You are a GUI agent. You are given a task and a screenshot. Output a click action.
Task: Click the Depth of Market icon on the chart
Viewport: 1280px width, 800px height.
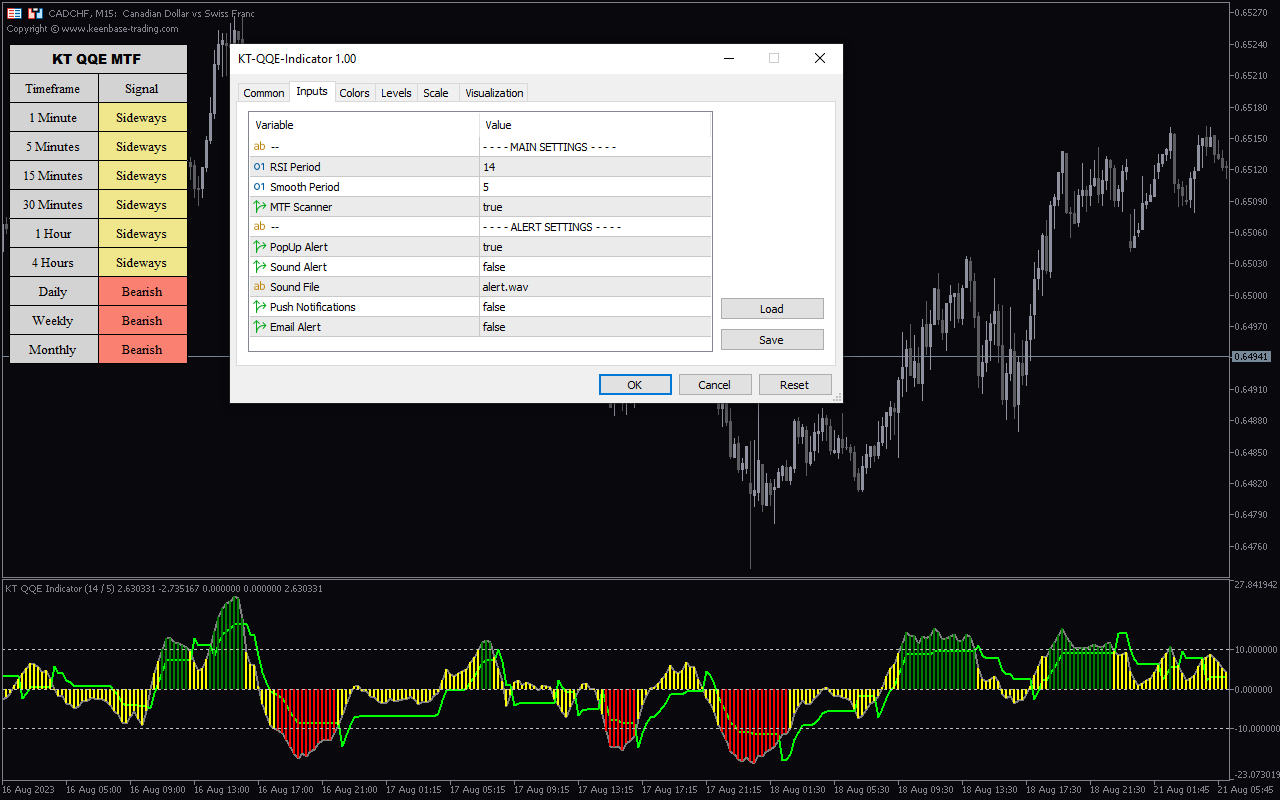[x=15, y=13]
